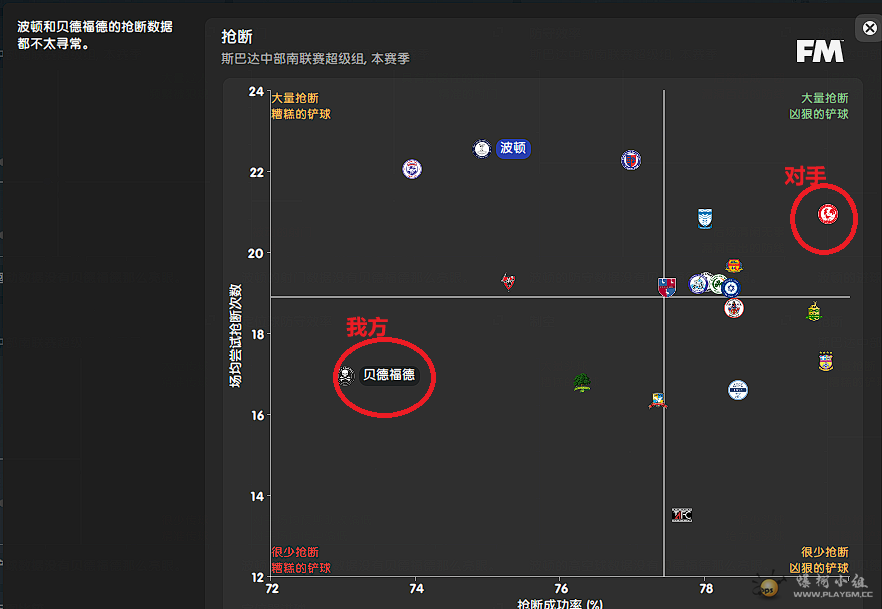Click the sidebar note about 波顿和贝德福德
The image size is (882, 609).
point(94,35)
